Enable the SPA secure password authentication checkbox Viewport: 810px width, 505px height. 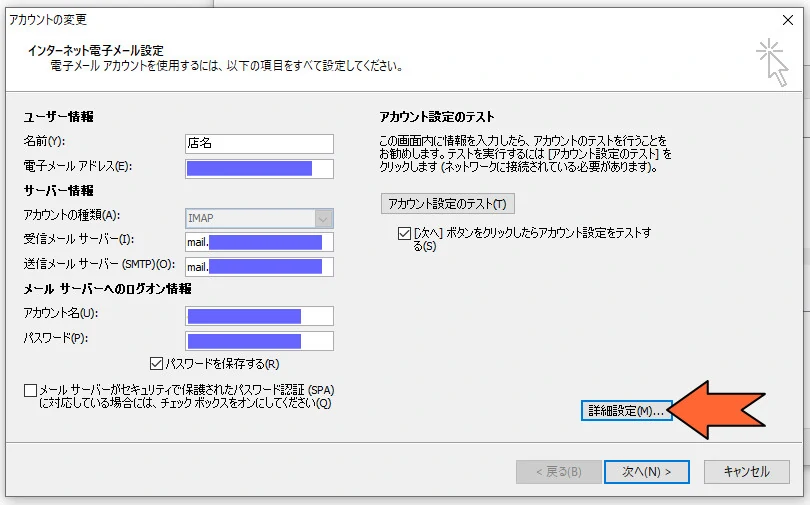click(x=30, y=389)
